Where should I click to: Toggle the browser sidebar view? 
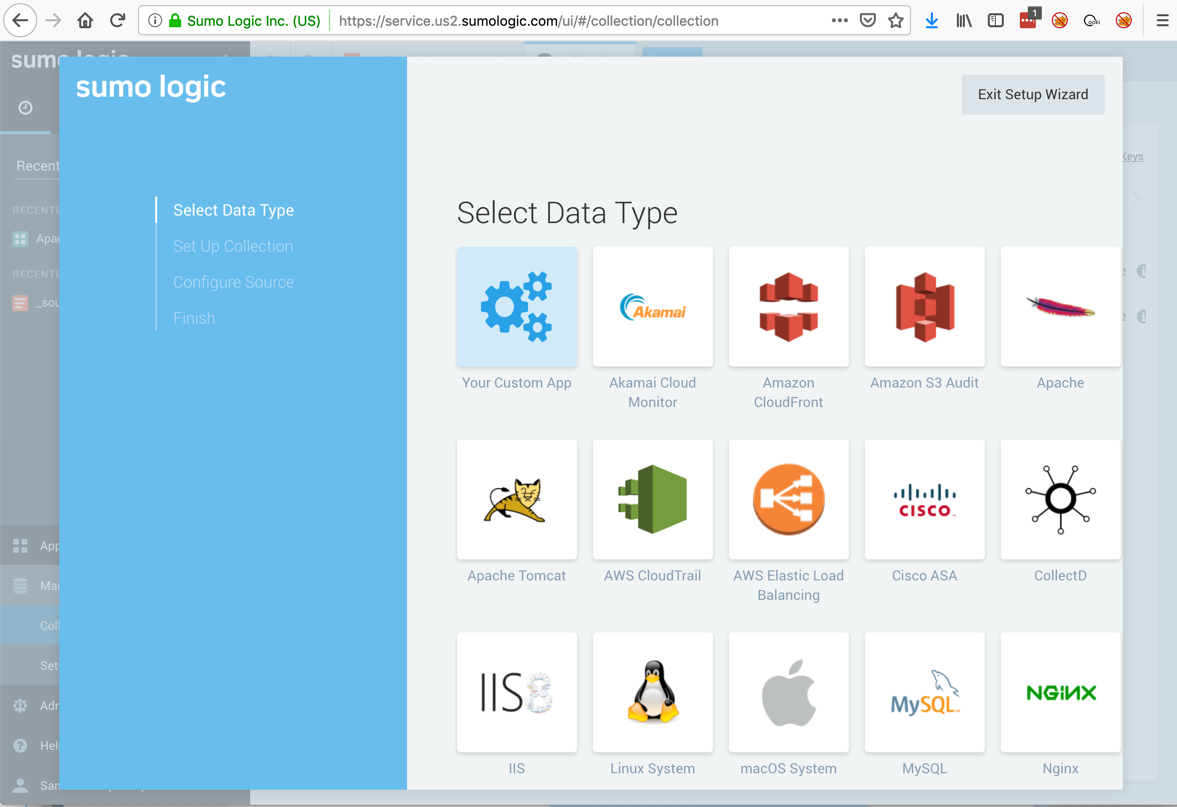click(x=995, y=20)
